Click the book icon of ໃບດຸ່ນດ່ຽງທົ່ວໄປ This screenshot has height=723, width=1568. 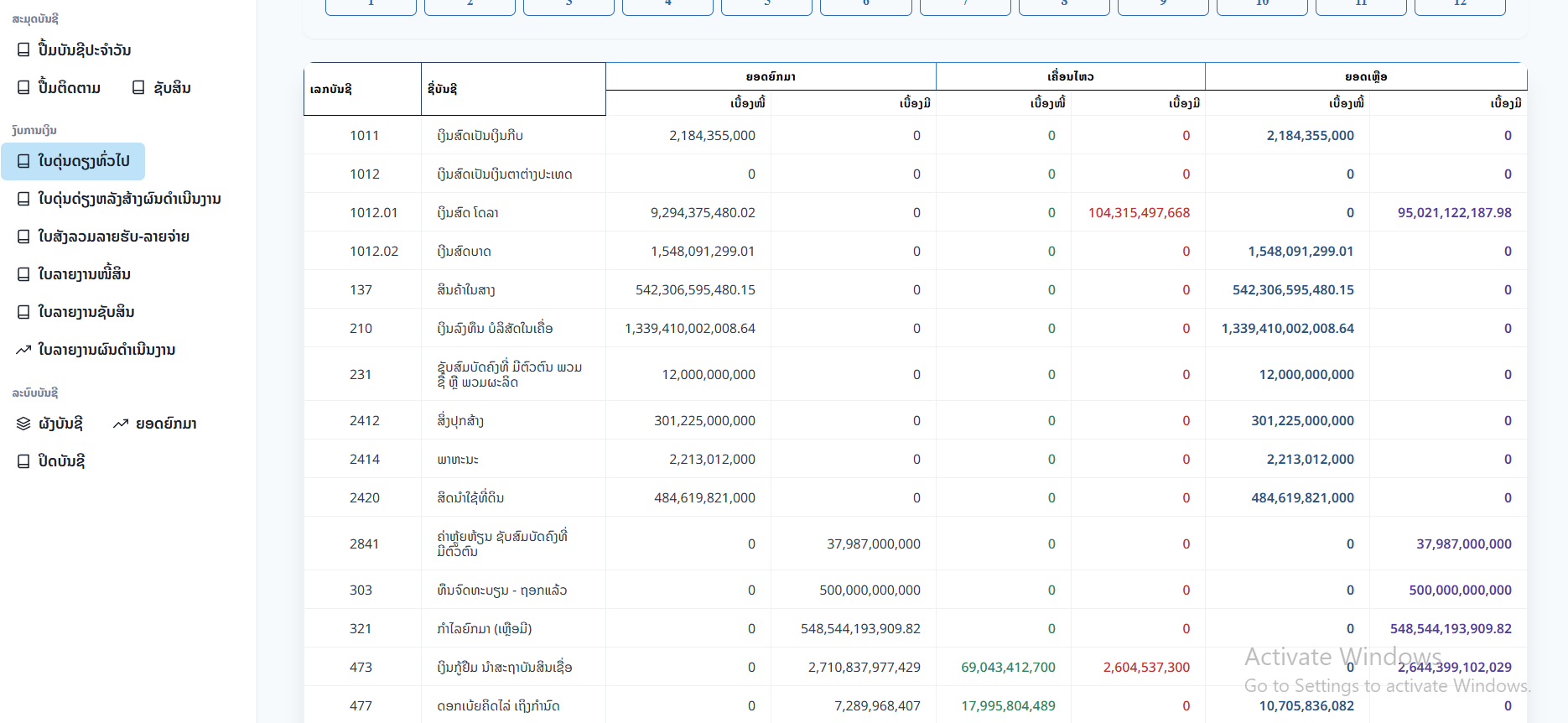pyautogui.click(x=23, y=161)
